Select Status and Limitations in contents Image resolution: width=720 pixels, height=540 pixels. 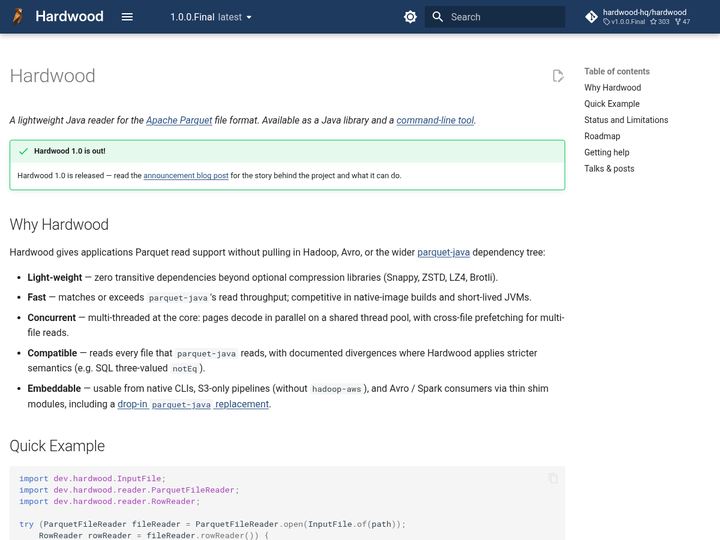point(626,120)
